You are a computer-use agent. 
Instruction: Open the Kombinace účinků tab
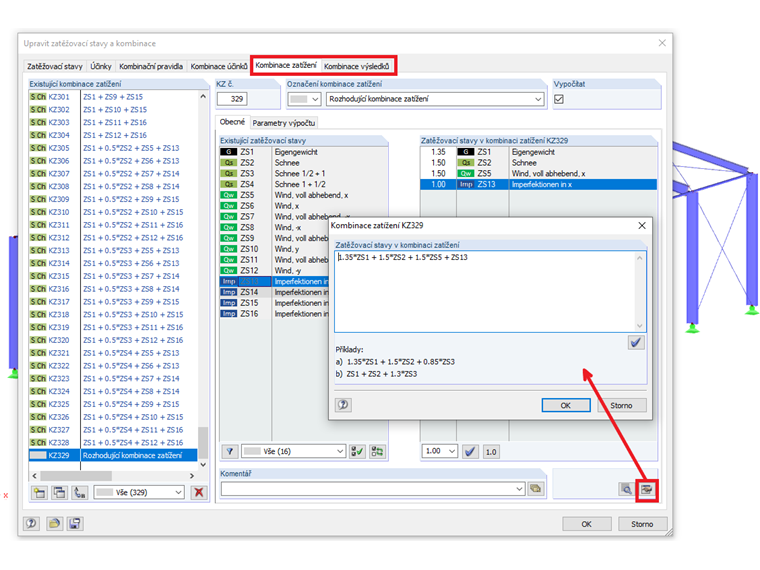(x=219, y=66)
